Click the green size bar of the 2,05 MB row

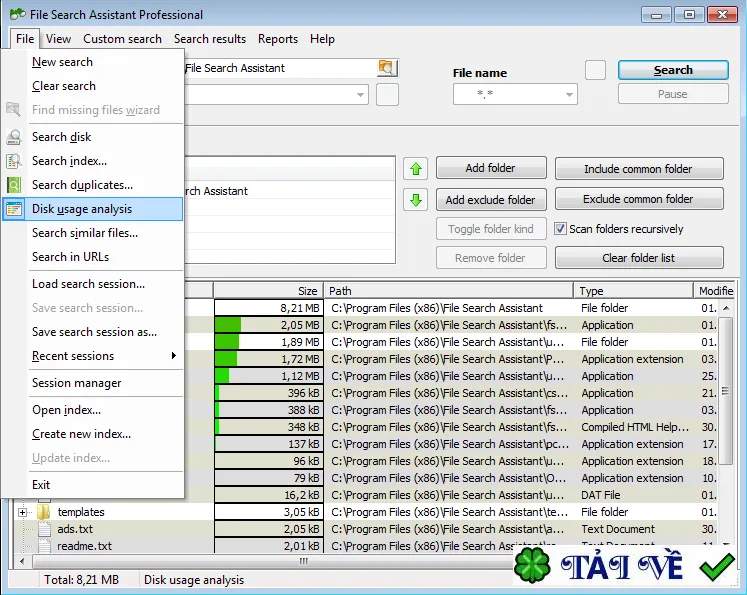(x=228, y=325)
